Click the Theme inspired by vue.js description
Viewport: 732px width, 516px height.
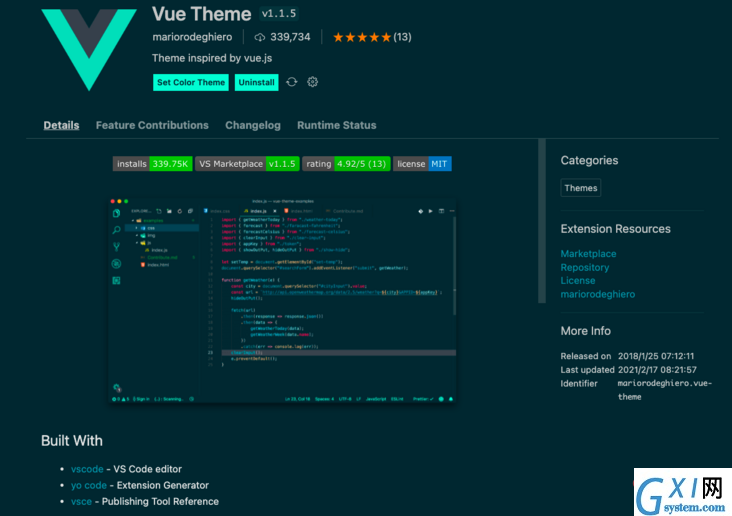pos(212,58)
